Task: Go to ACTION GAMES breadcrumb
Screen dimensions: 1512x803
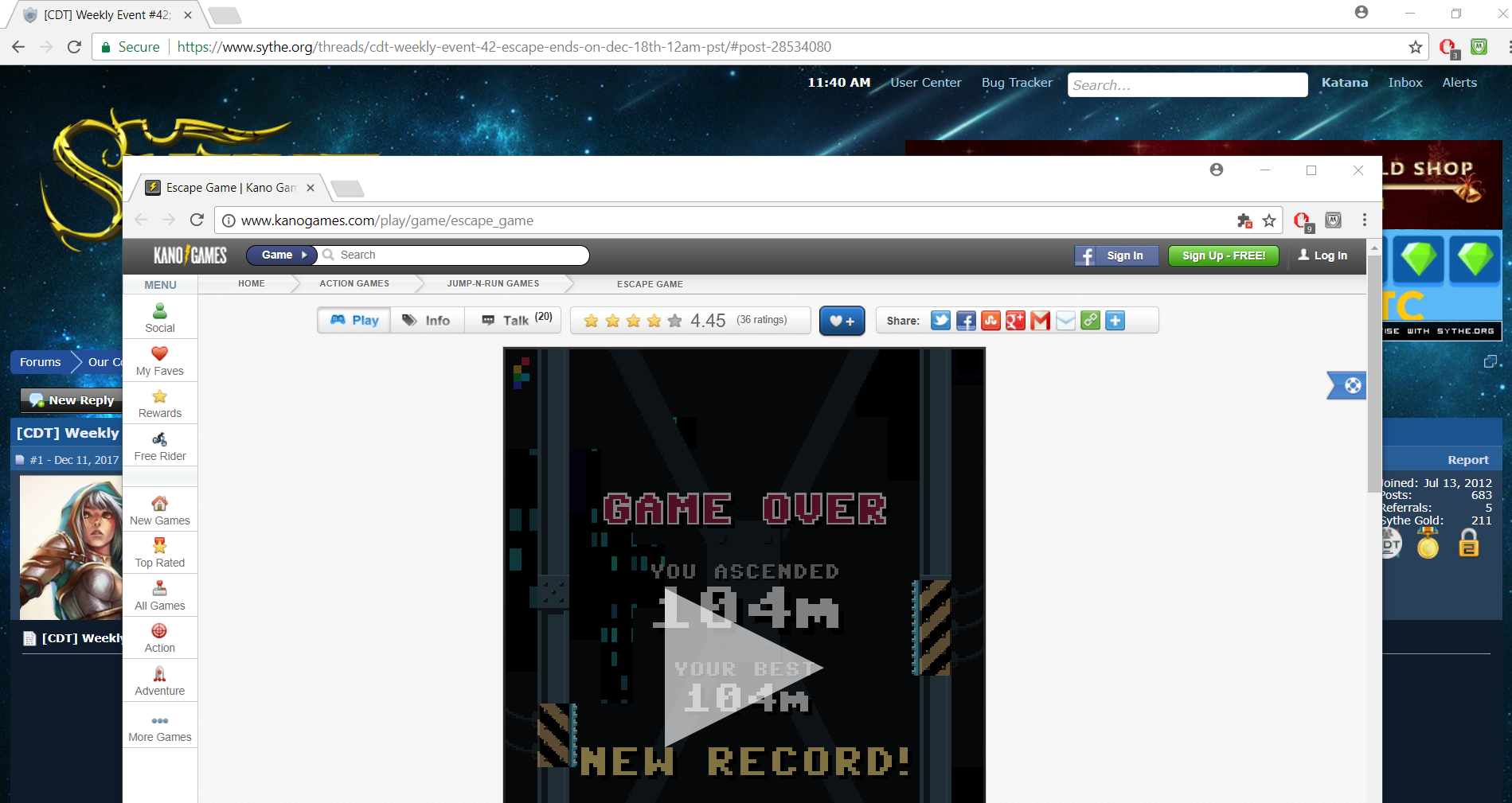Action: click(354, 283)
